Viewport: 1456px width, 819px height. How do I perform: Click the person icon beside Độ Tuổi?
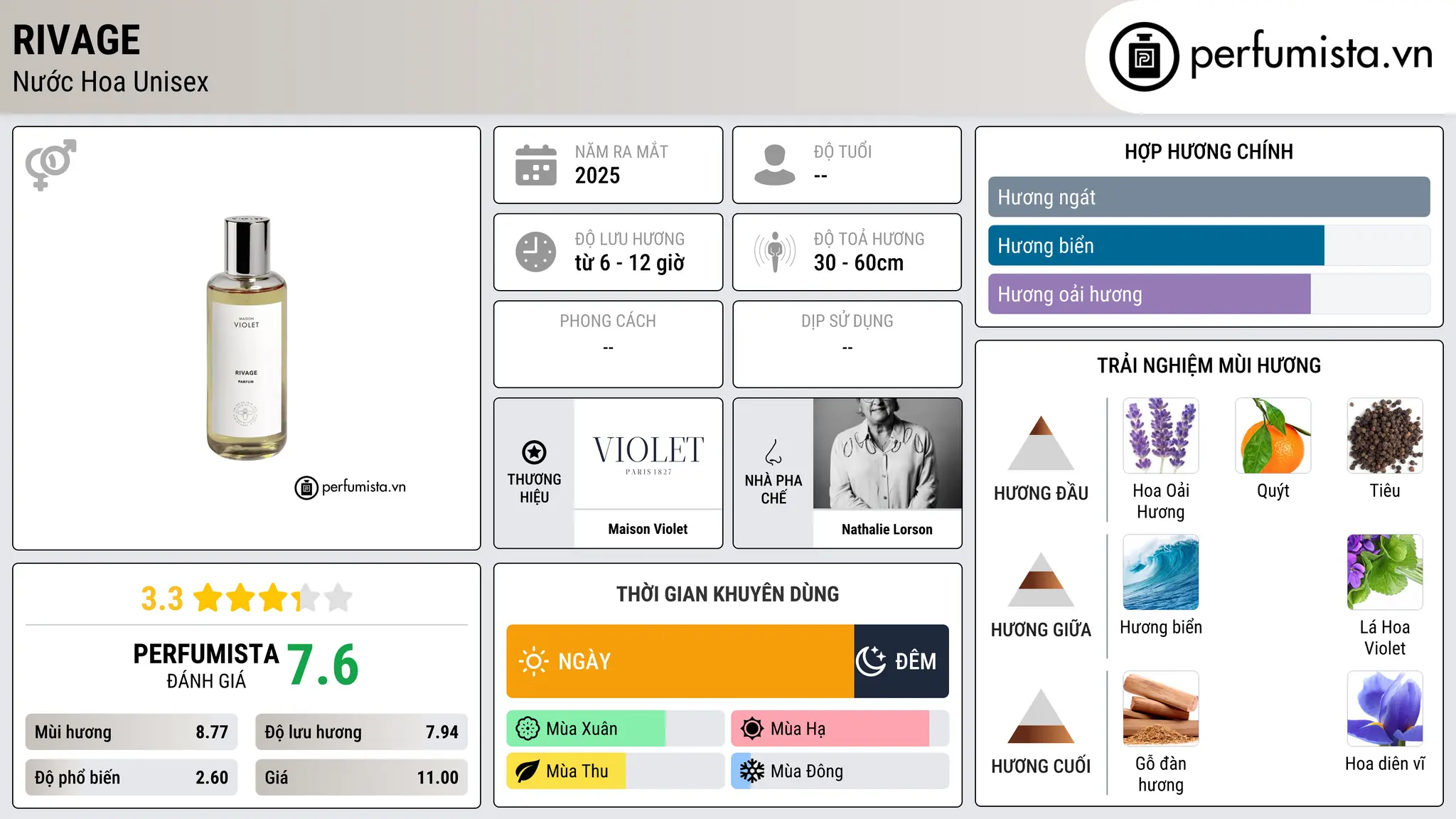(775, 165)
